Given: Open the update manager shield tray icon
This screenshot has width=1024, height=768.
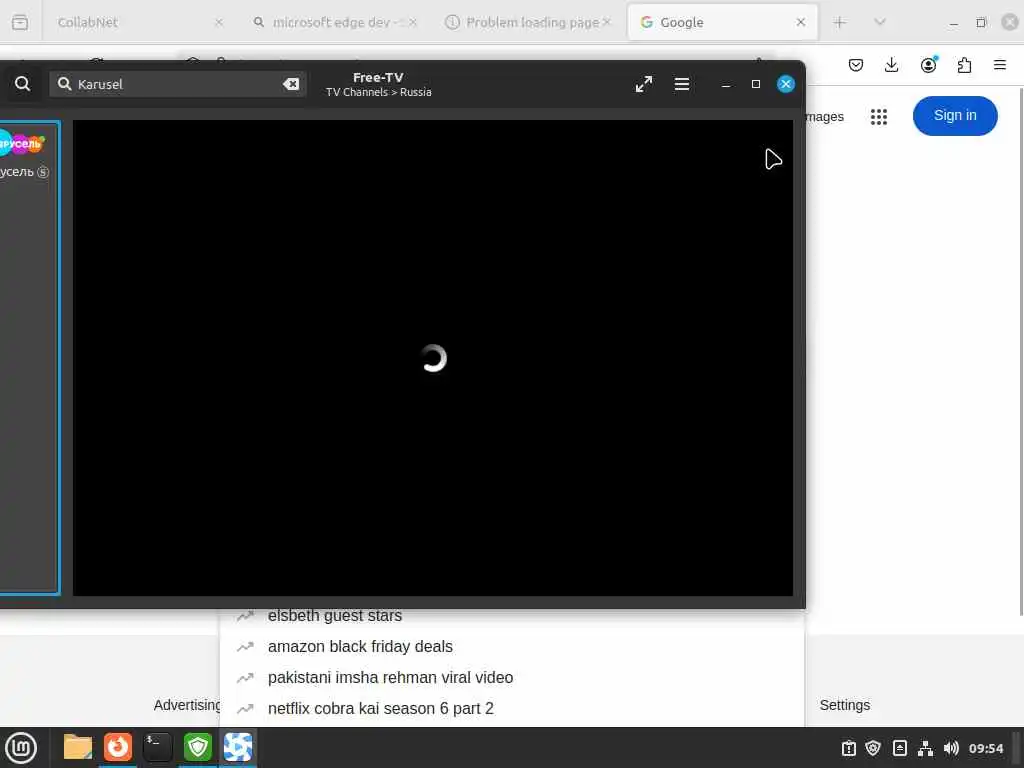Looking at the screenshot, I should point(873,748).
